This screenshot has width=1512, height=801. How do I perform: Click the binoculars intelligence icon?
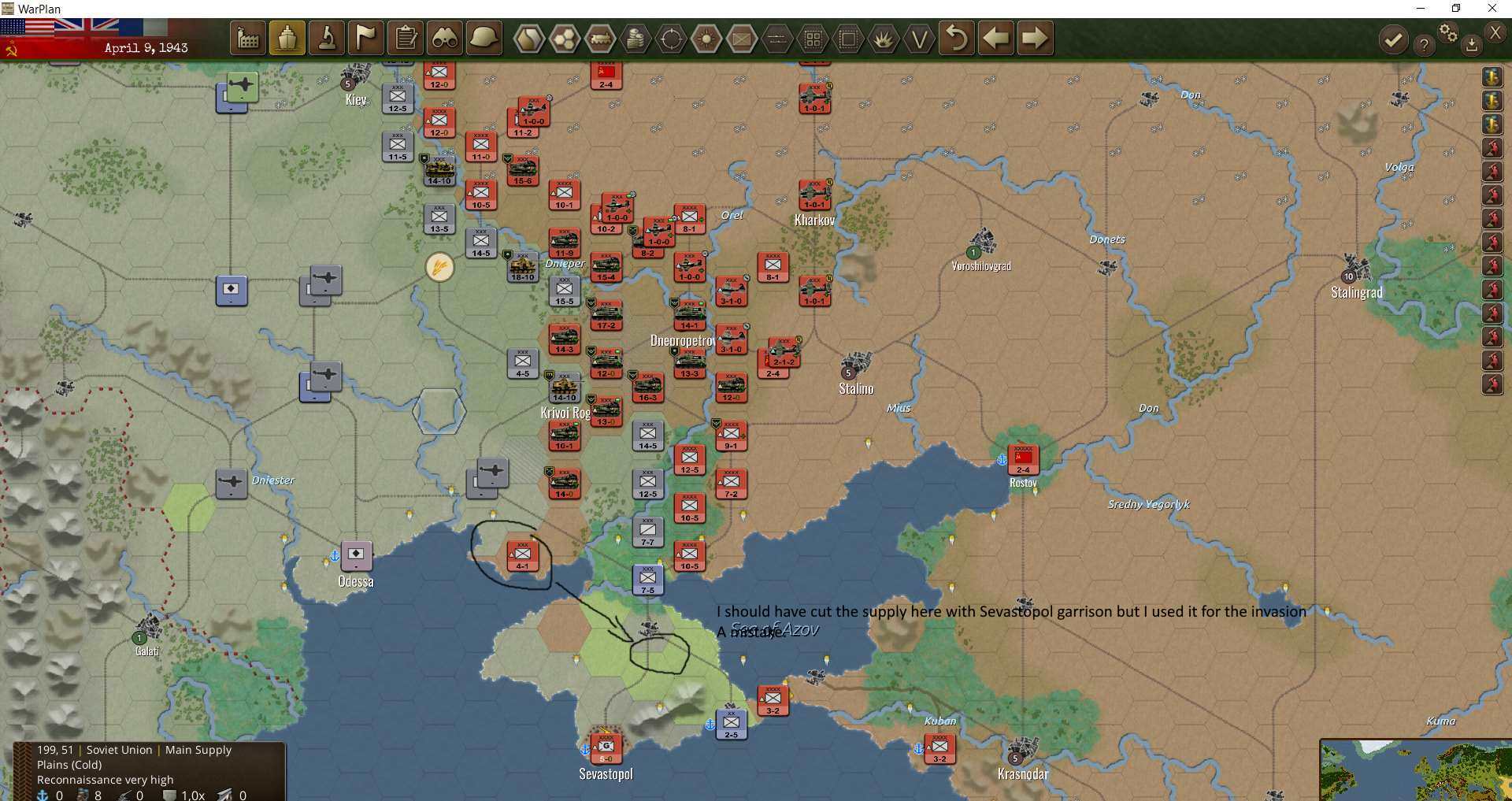point(445,38)
